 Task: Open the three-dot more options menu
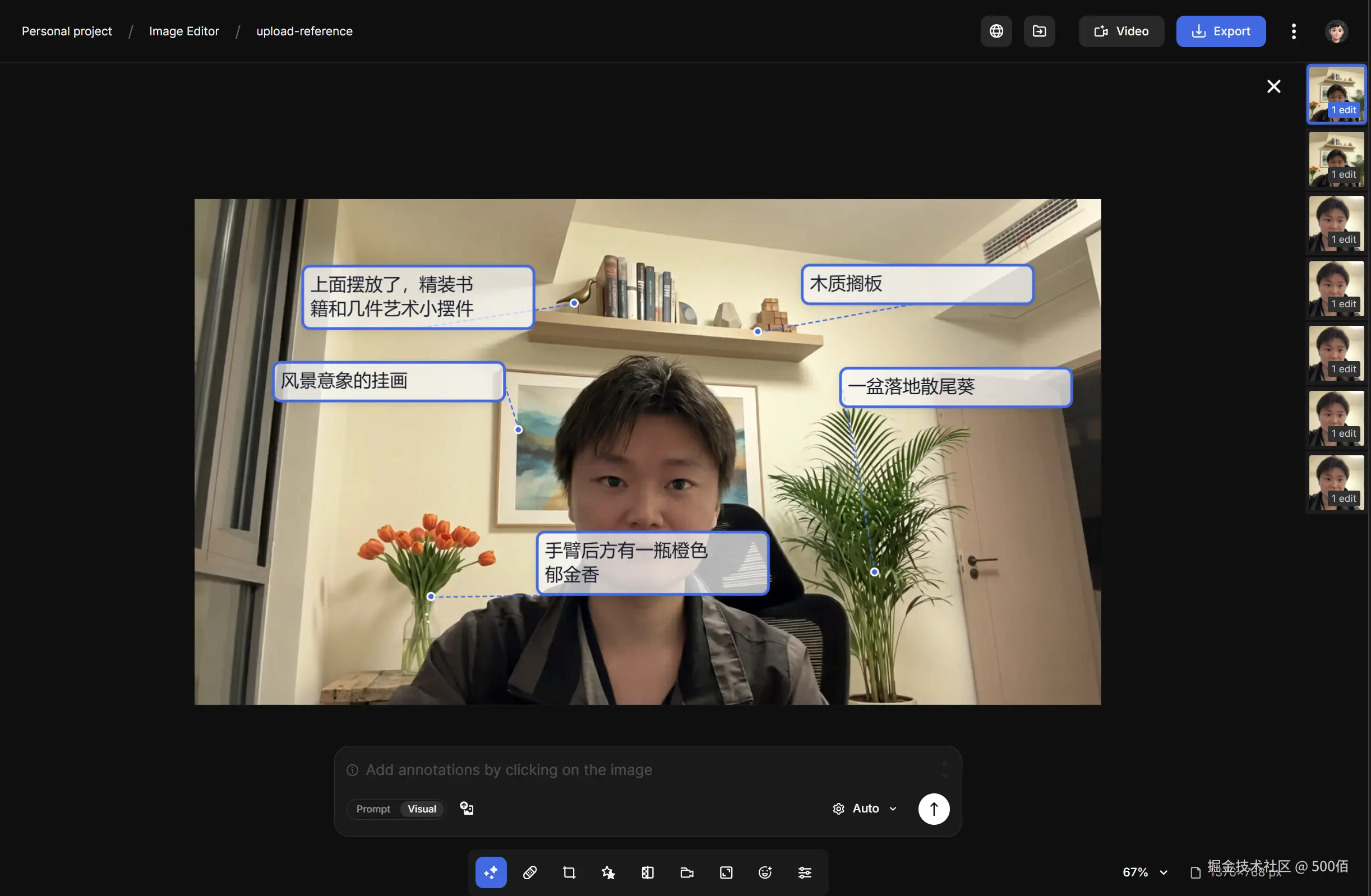pos(1294,31)
